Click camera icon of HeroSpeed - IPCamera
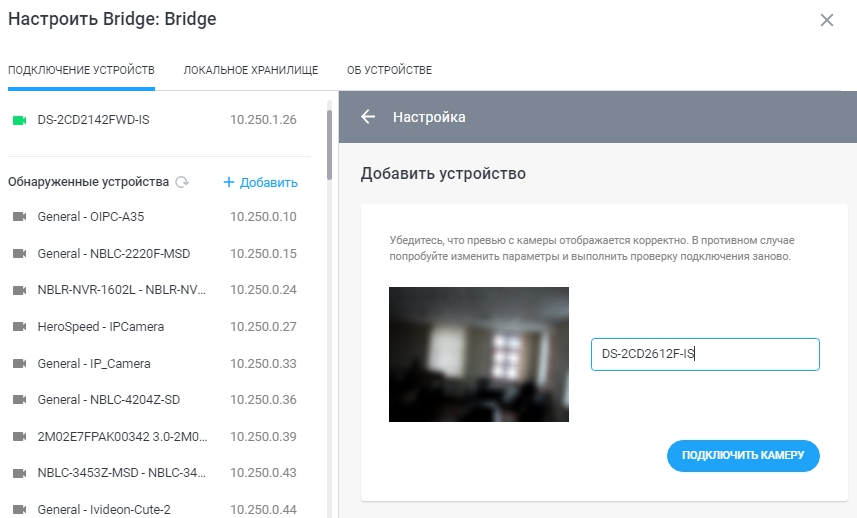This screenshot has width=857, height=518. coord(20,327)
